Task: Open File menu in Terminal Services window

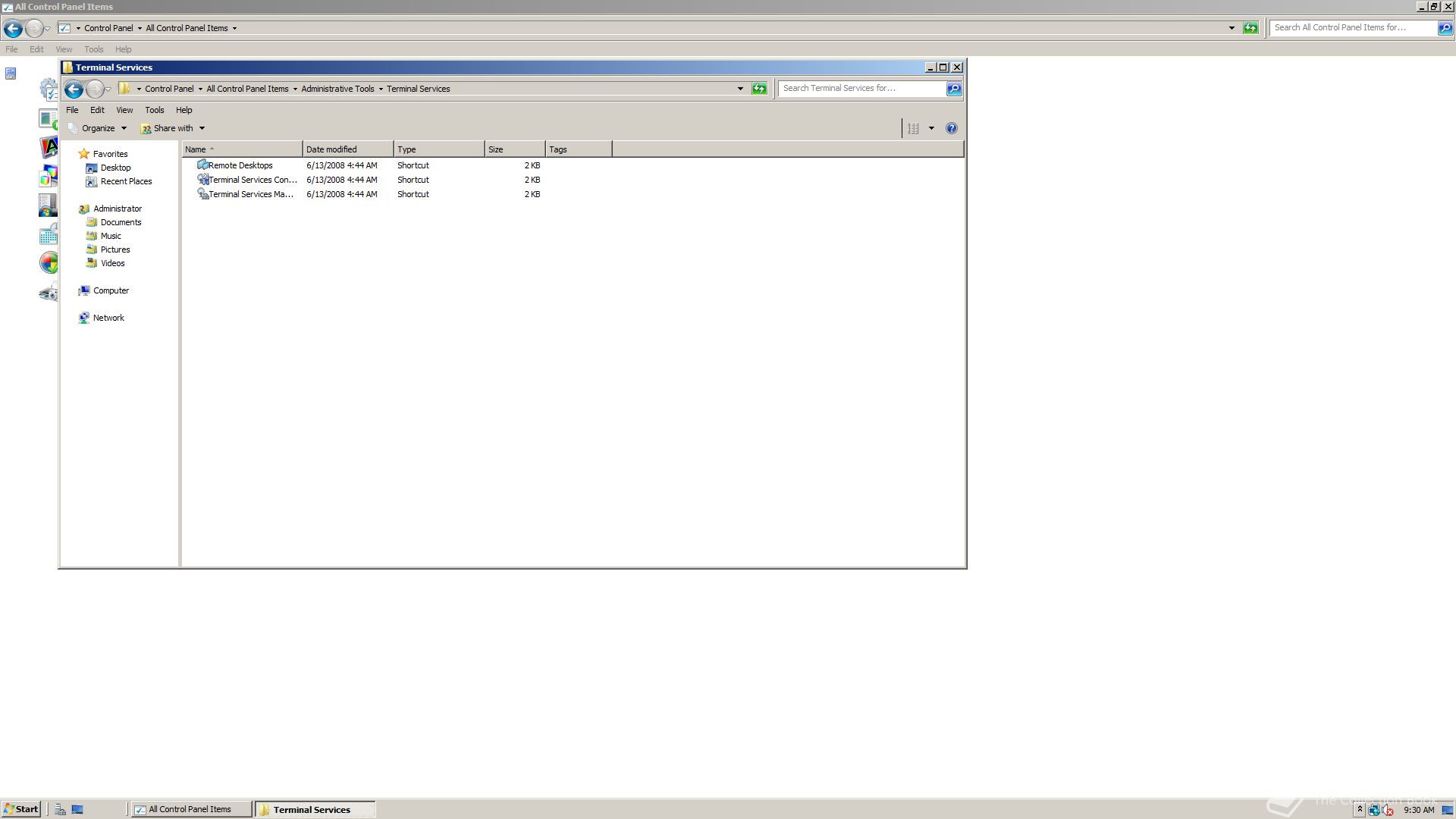Action: (72, 110)
